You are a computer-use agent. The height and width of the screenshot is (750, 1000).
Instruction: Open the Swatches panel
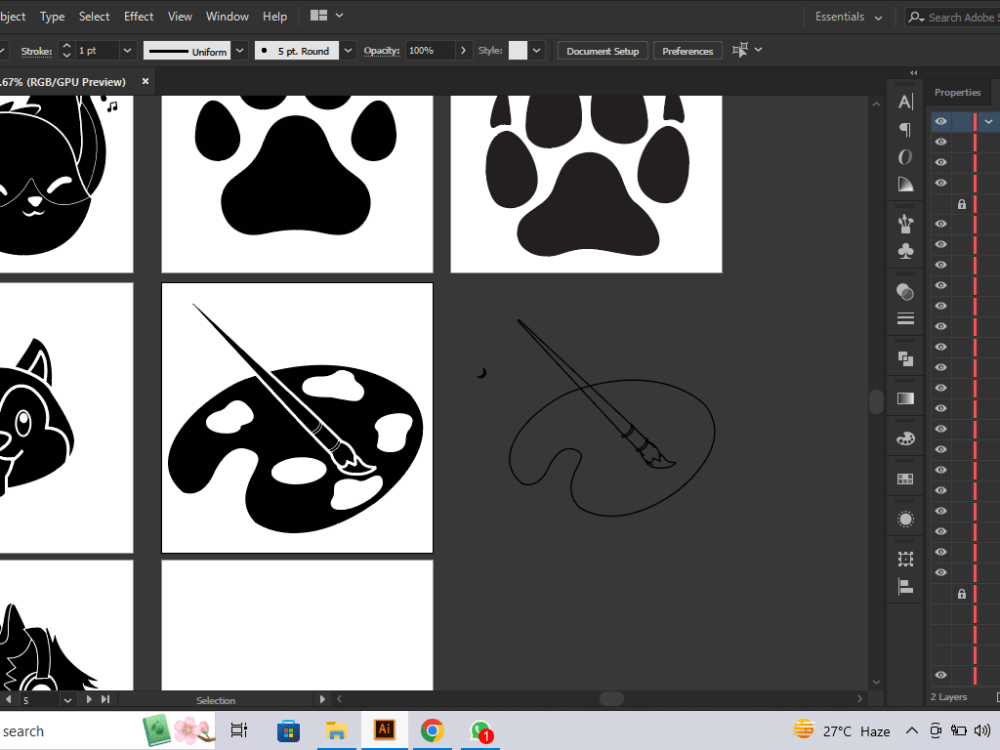[904, 478]
